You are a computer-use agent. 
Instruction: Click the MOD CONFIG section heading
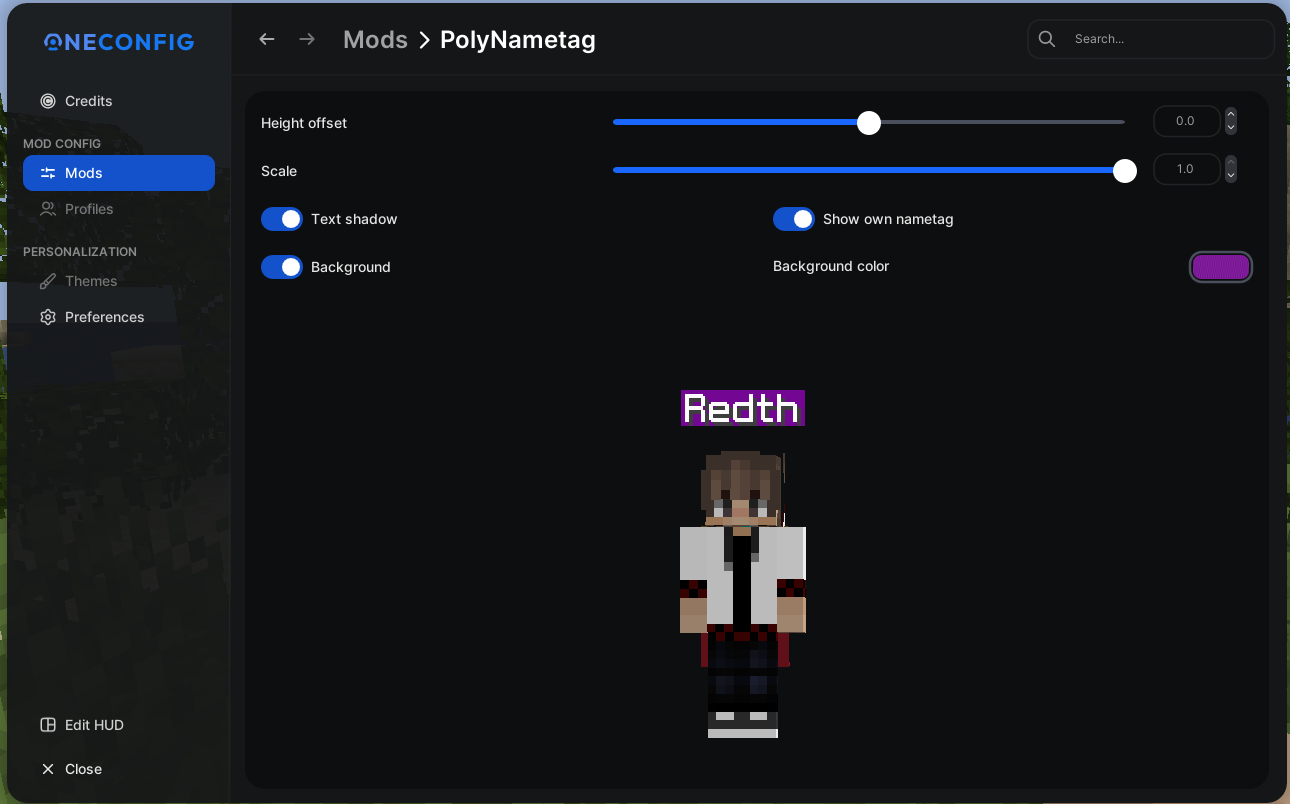[62, 144]
